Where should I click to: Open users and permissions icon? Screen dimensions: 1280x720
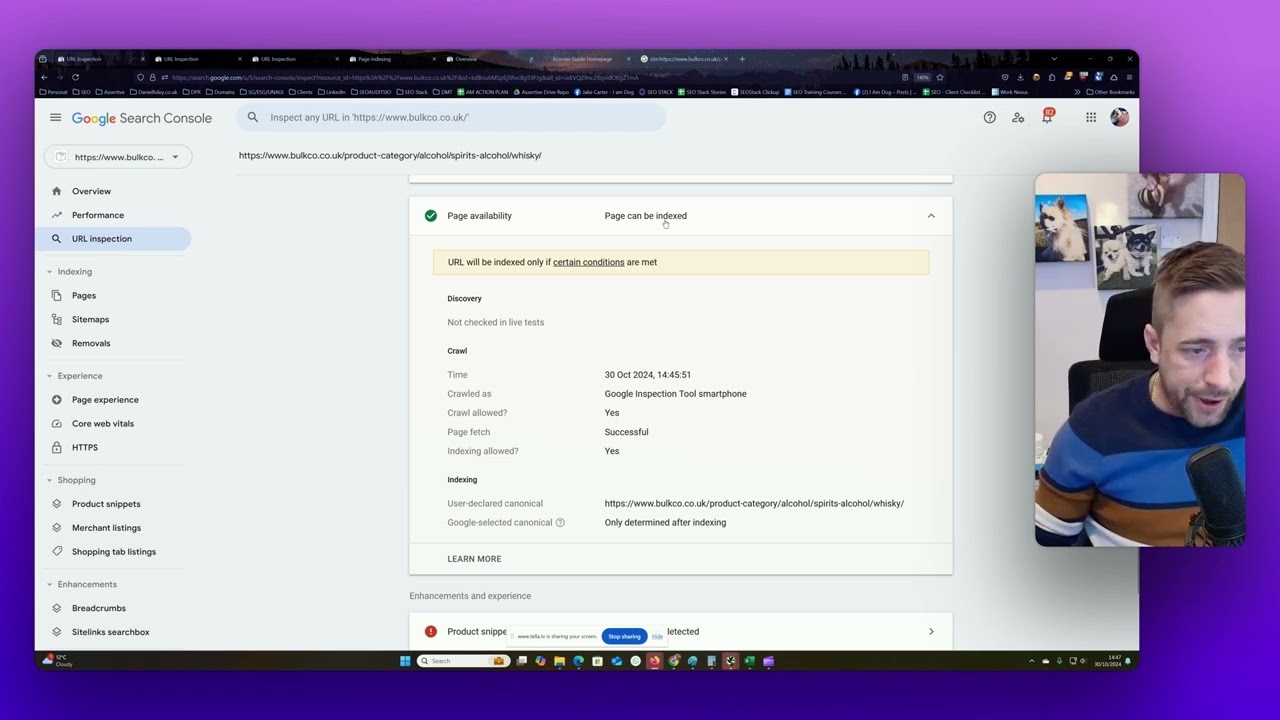point(1018,117)
